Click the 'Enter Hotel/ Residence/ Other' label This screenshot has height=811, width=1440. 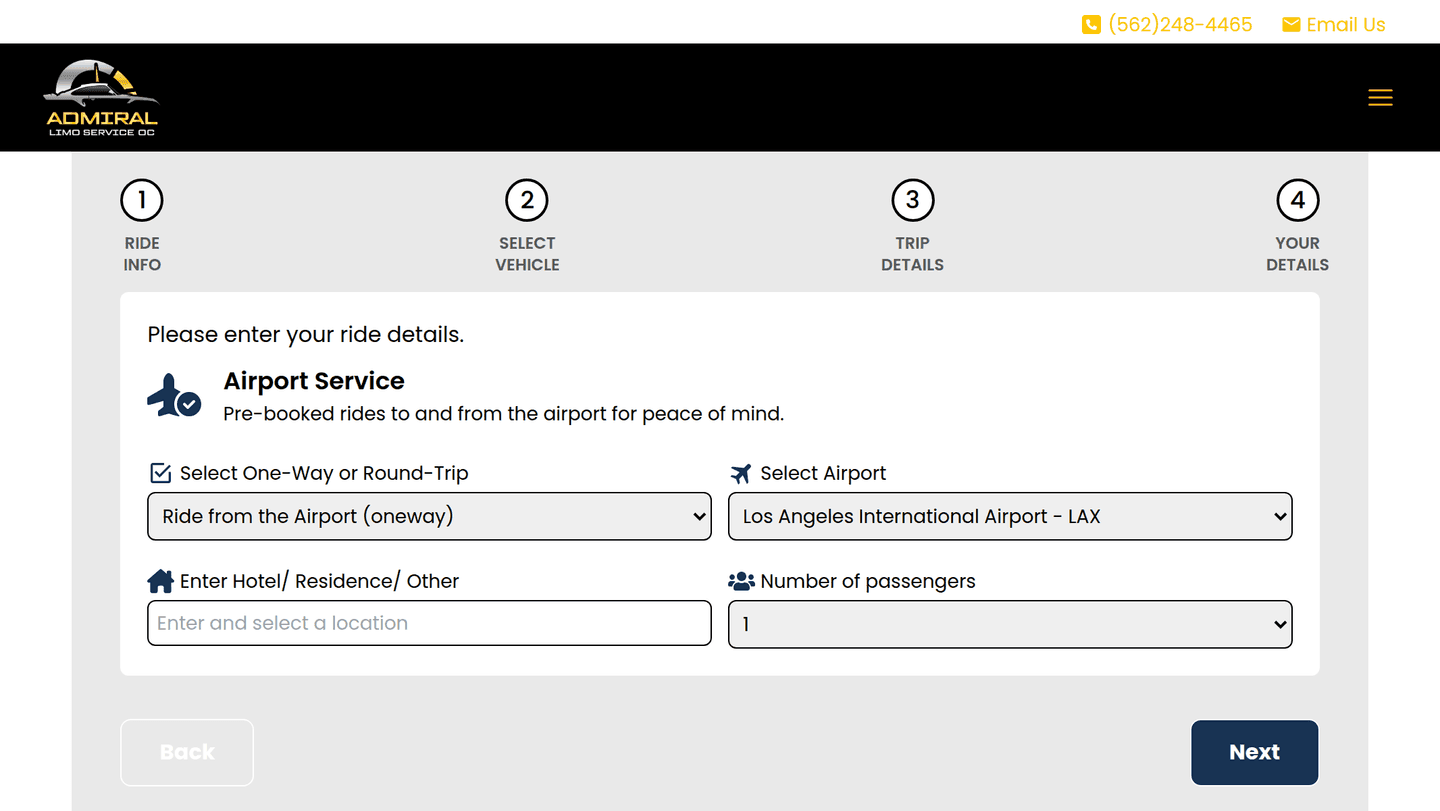click(319, 581)
